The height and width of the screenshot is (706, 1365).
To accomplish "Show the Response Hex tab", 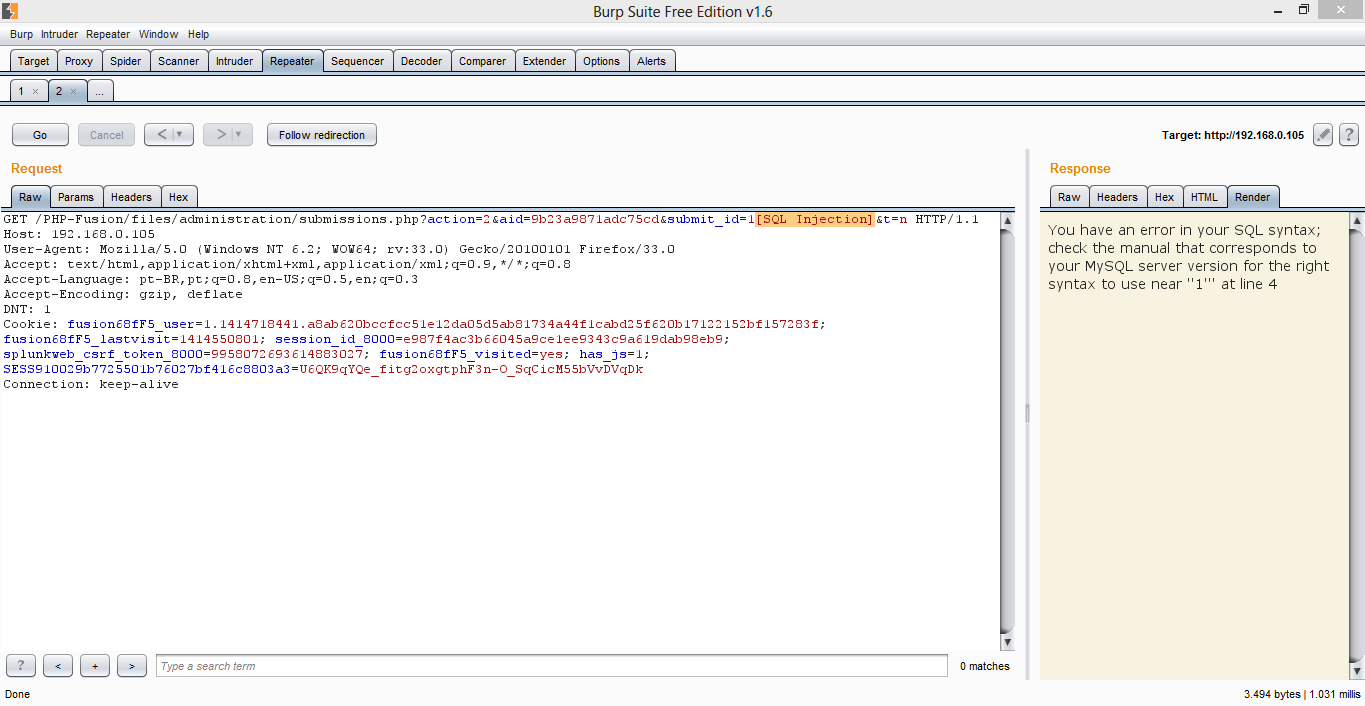I will coord(1165,197).
